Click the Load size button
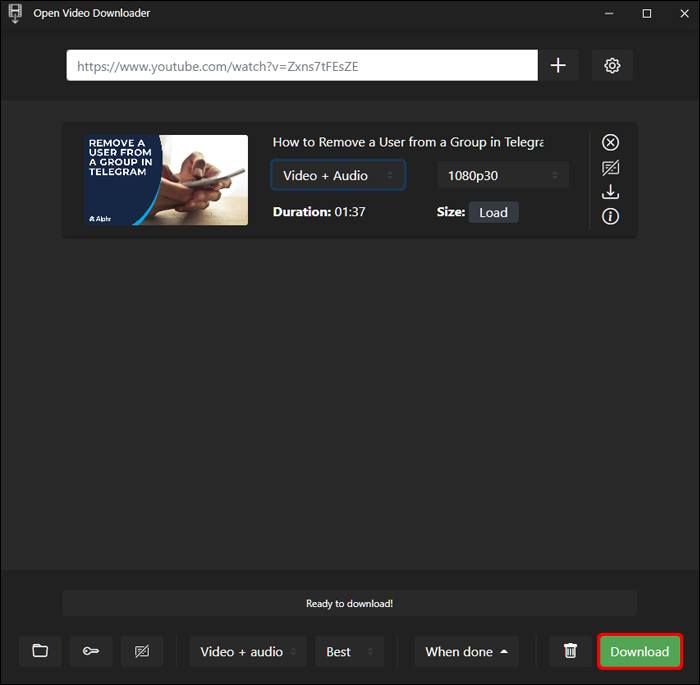Viewport: 700px width, 685px height. [x=493, y=212]
